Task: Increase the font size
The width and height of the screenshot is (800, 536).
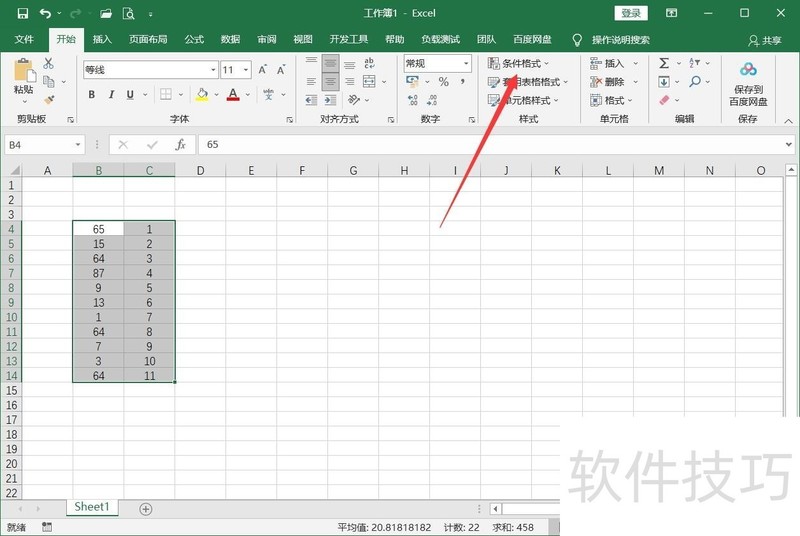Action: (262, 70)
